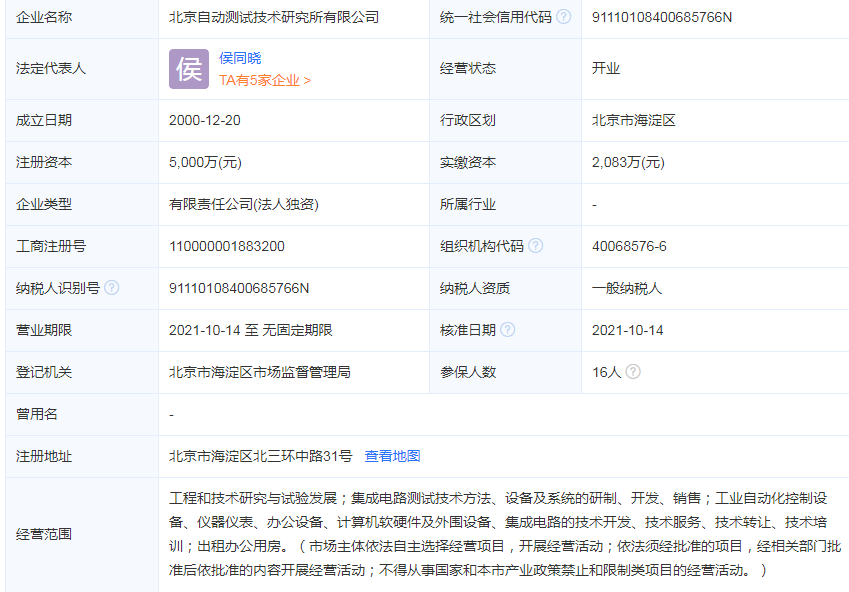Screen dimensions: 849x592
Task: Click the 法定代表人 label cell
Action: [82, 69]
